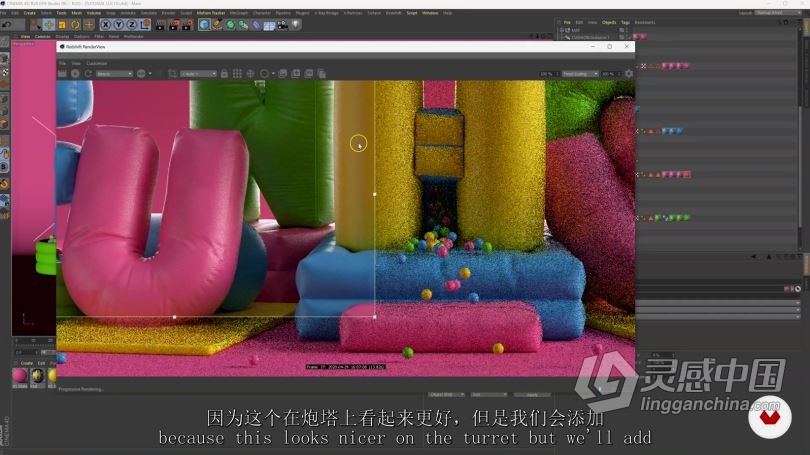Image resolution: width=810 pixels, height=455 pixels.
Task: Open the Beauty AOV dropdown
Action: coord(114,74)
